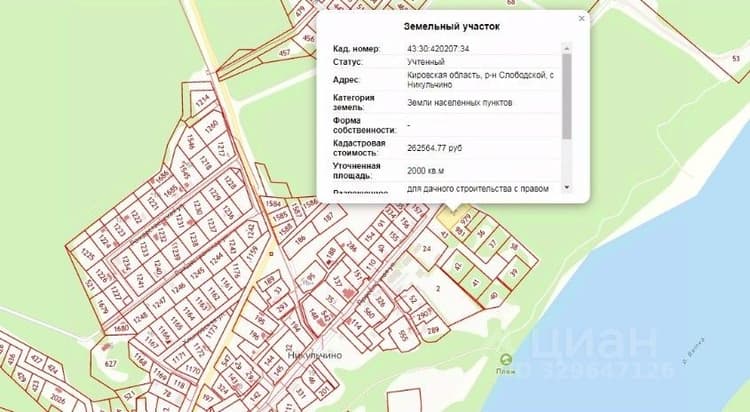
Task: Click the Форма собственности label
Action: point(365,125)
